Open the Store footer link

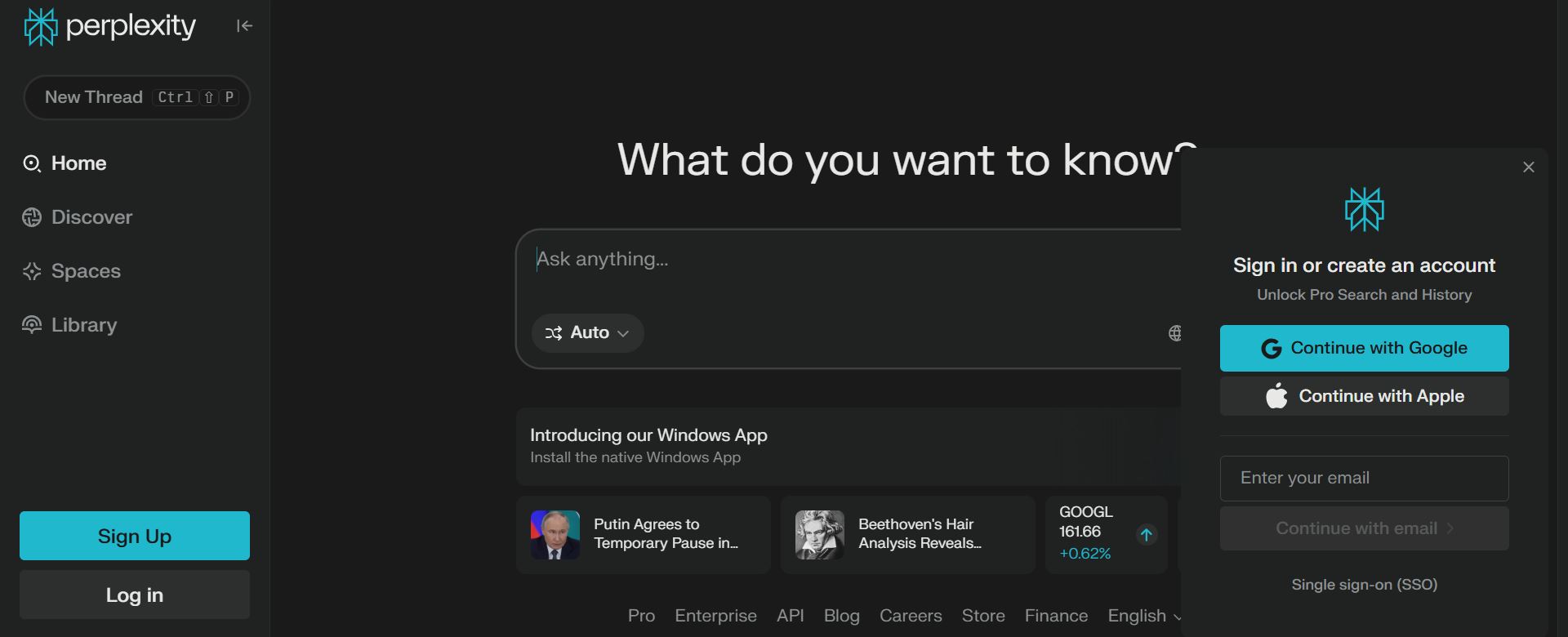[983, 616]
